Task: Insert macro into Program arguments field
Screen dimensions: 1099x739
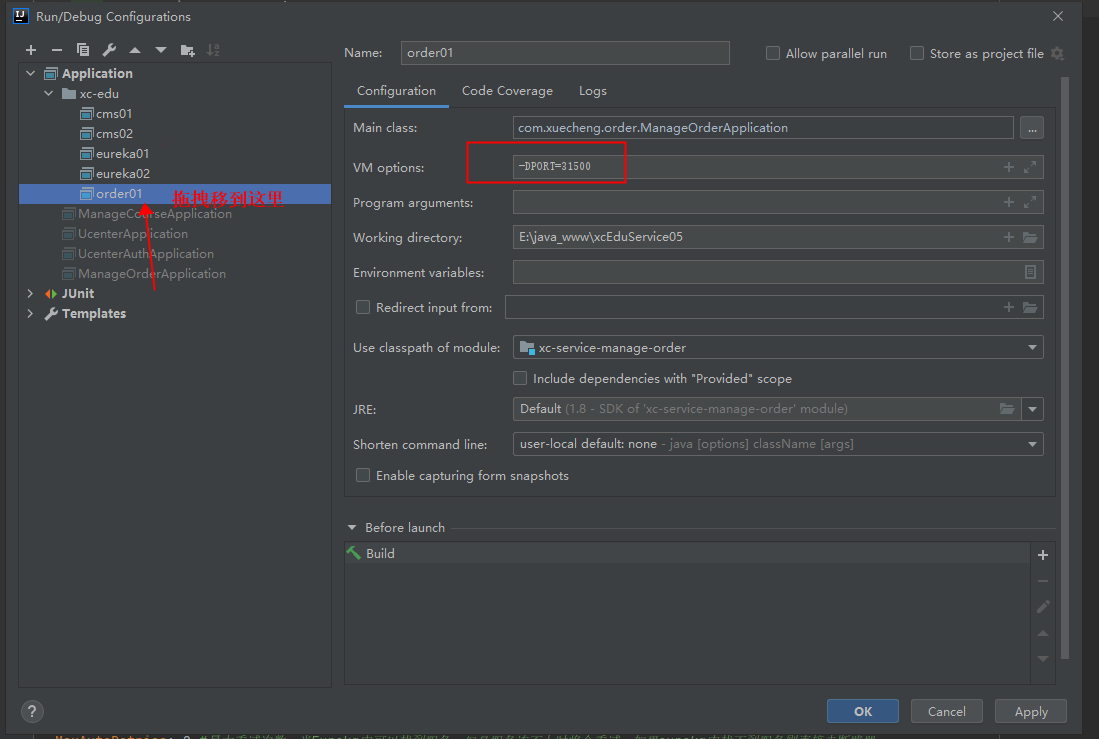Action: pyautogui.click(x=1009, y=202)
